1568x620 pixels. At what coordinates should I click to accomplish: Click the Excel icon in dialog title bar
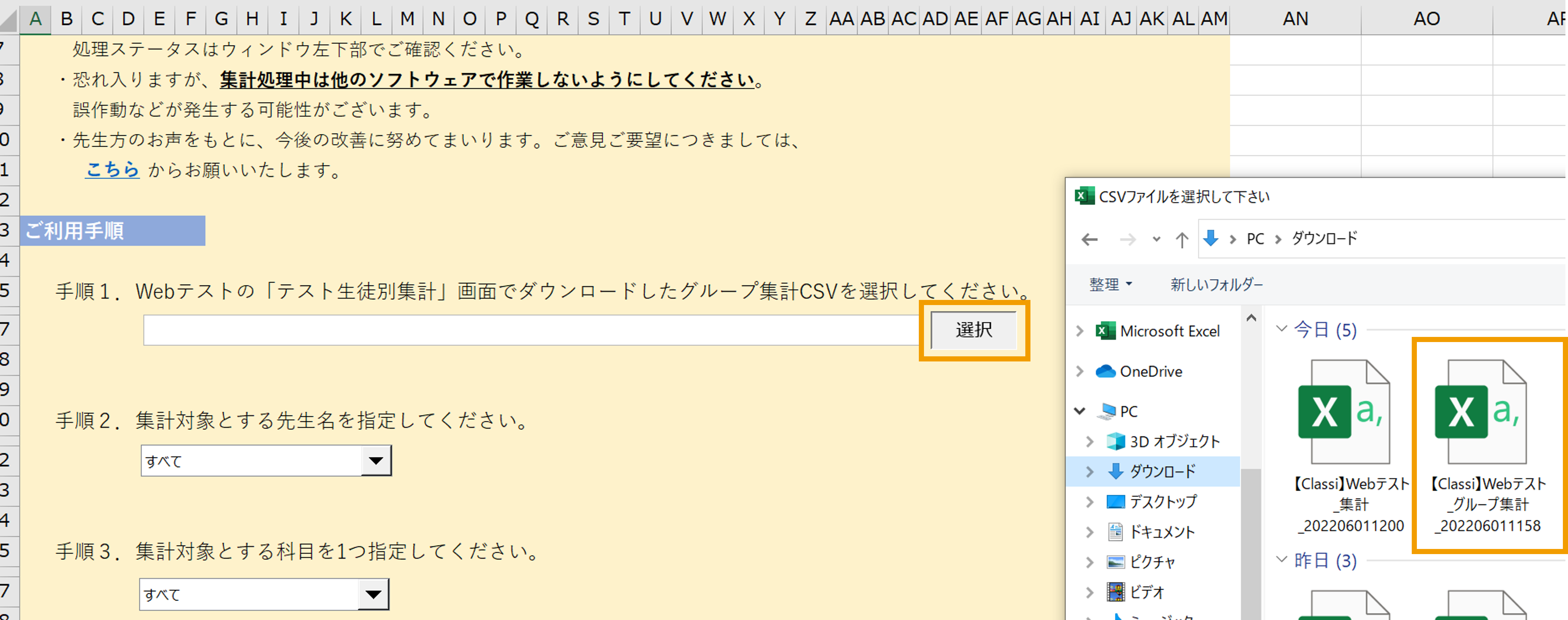point(1084,196)
